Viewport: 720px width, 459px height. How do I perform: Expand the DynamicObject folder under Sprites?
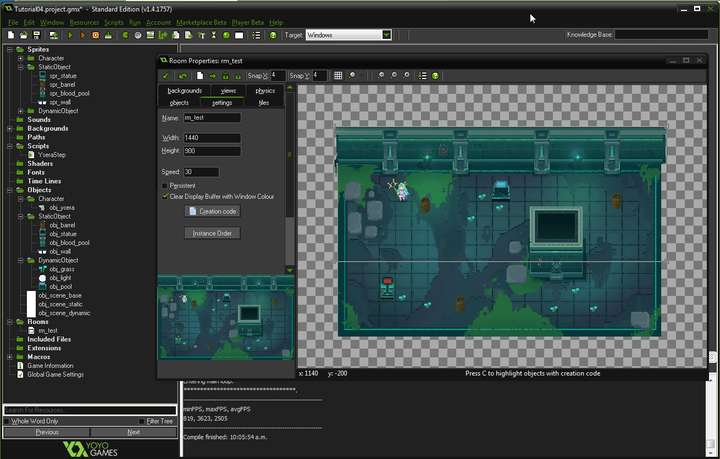click(x=21, y=111)
